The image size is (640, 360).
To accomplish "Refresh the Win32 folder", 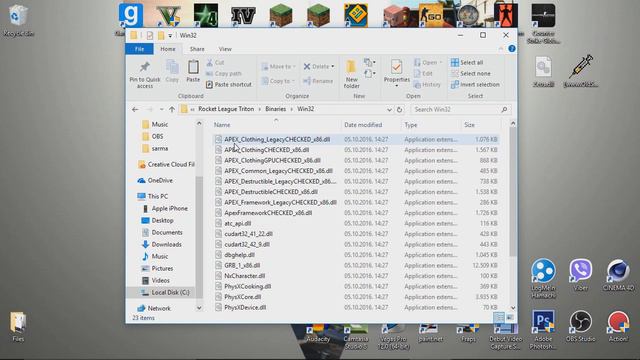I will pos(399,109).
